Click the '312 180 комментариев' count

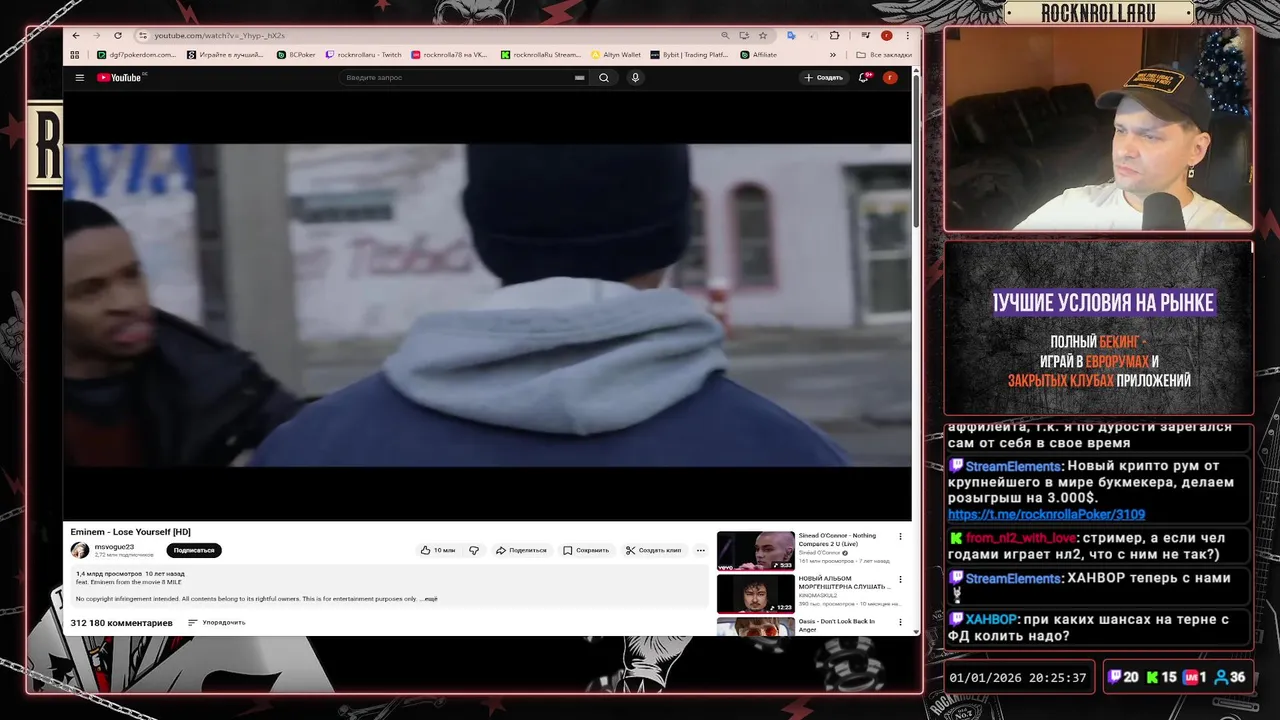coord(121,622)
